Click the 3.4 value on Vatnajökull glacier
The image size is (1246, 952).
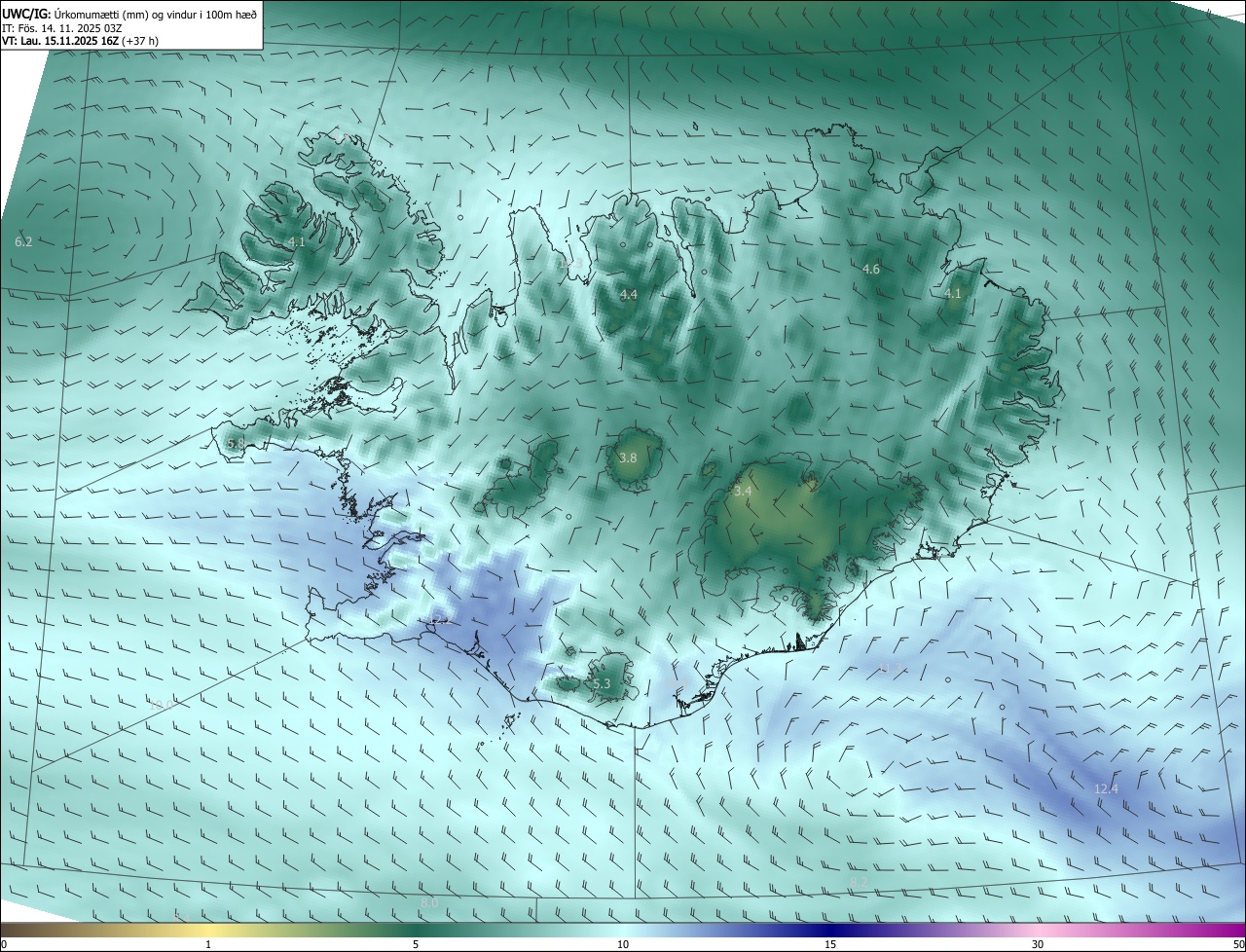(743, 492)
